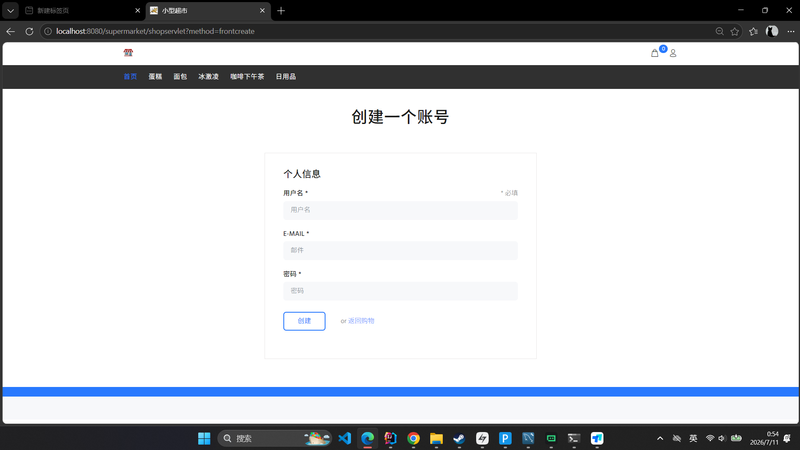
Task: Click the browser address bar URL
Action: [155, 32]
